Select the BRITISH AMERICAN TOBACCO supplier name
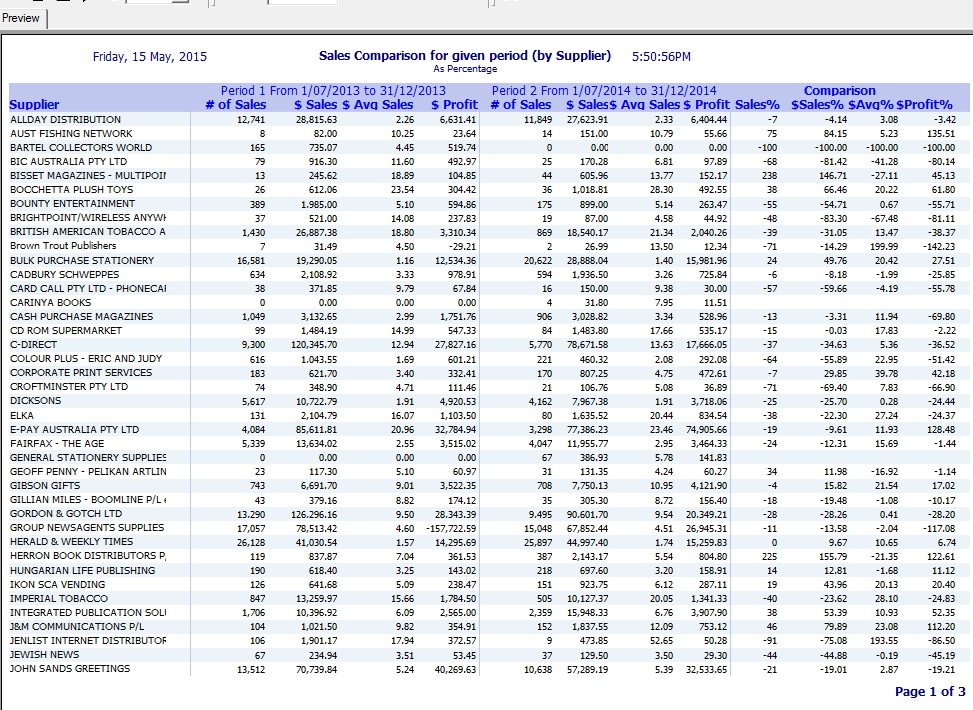The height and width of the screenshot is (710, 973). (87, 231)
